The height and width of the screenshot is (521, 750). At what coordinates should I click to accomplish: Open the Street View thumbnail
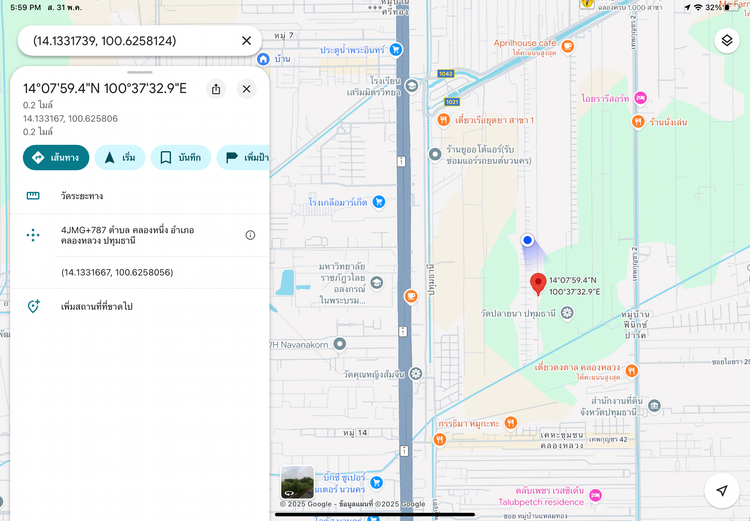(x=297, y=482)
